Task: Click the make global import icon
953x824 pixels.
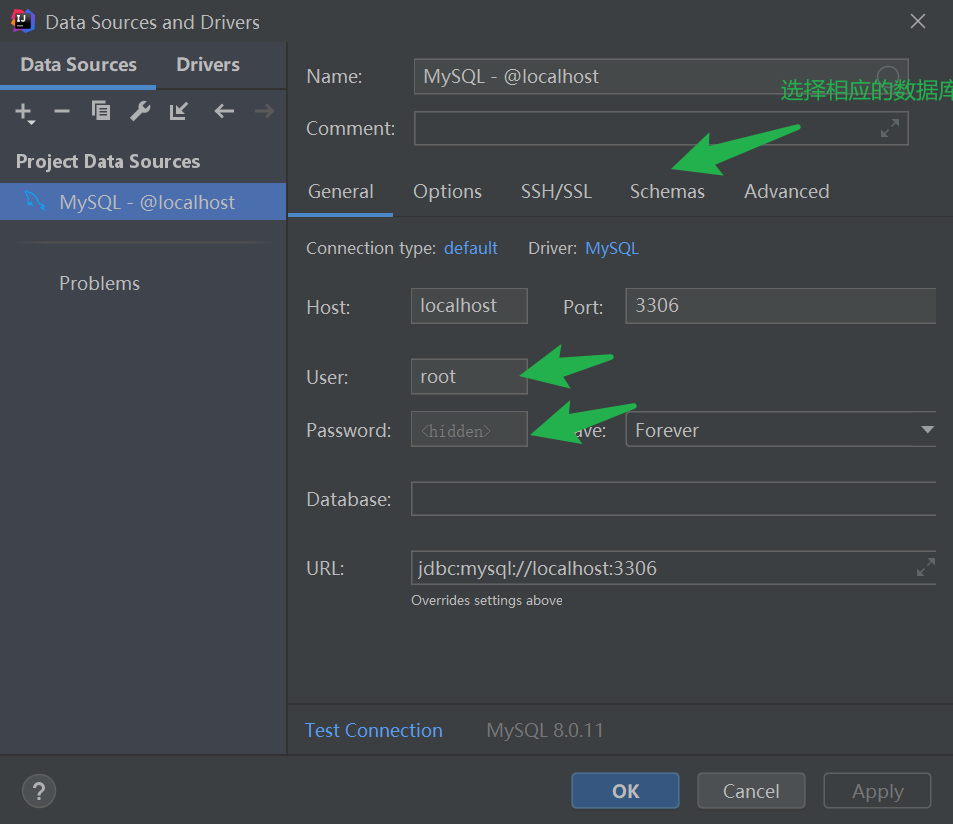Action: pyautogui.click(x=179, y=111)
